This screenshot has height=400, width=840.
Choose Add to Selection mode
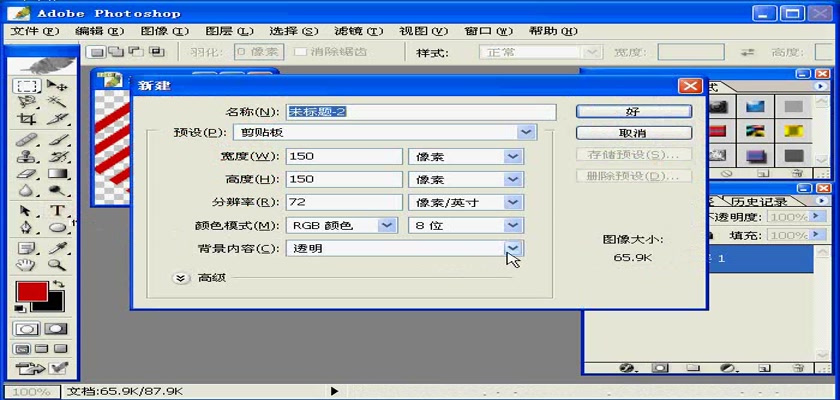(116, 52)
